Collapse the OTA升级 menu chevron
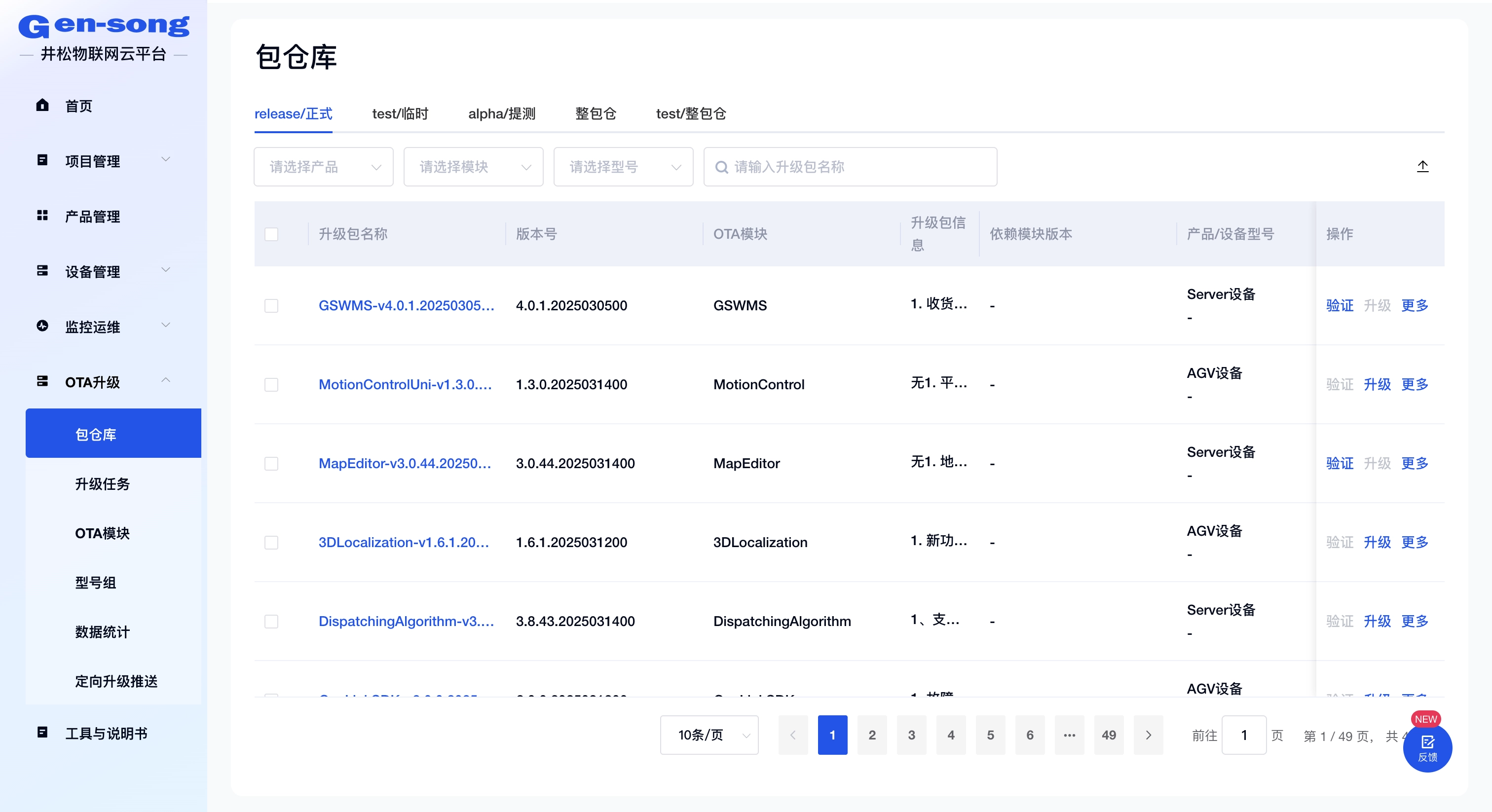 [x=166, y=380]
